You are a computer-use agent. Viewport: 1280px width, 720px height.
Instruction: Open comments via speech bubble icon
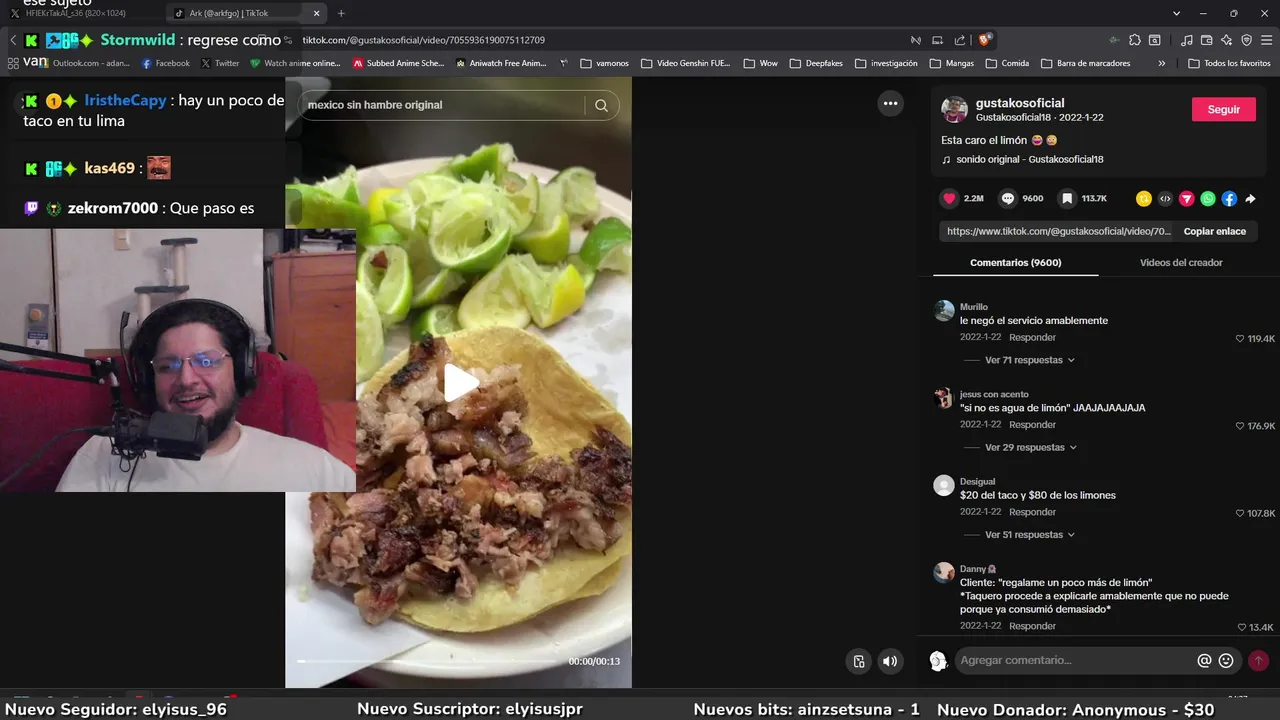click(x=1008, y=198)
